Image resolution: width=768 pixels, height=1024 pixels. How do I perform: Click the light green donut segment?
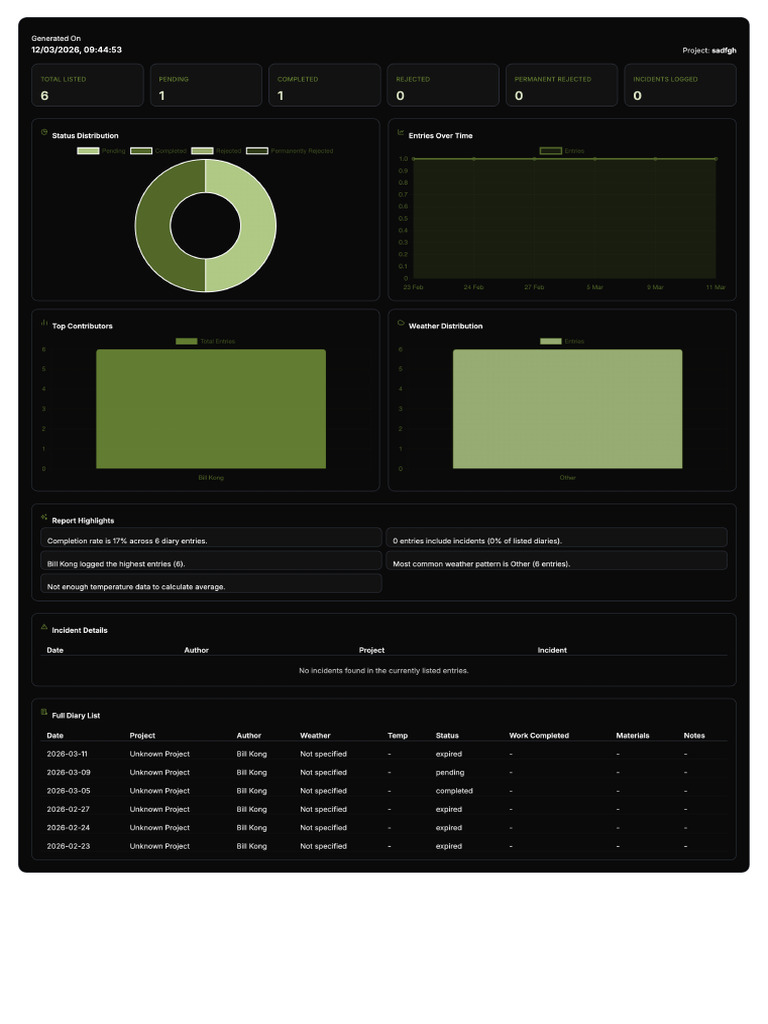click(x=258, y=225)
